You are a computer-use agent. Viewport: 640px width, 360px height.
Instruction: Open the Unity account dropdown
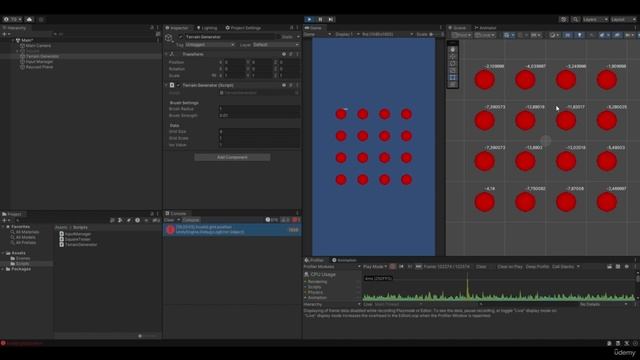(12, 19)
